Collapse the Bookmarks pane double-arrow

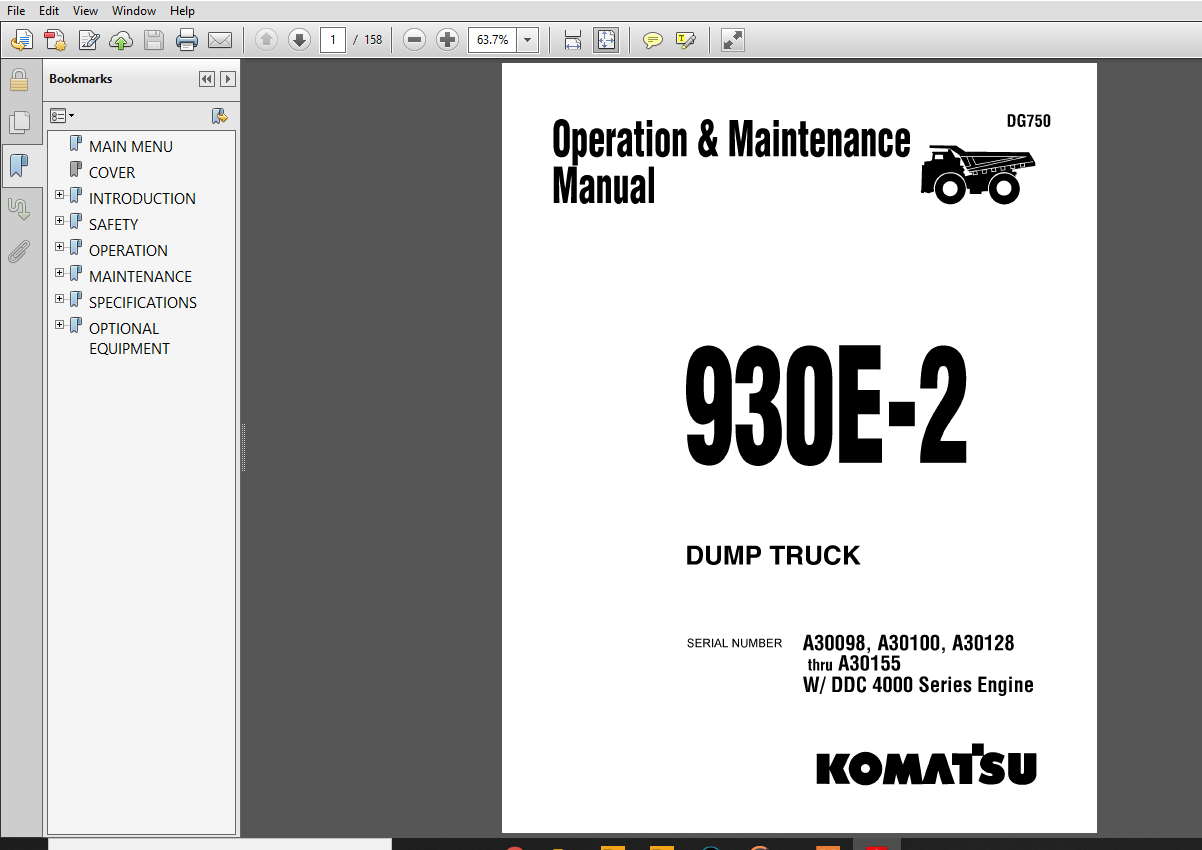pyautogui.click(x=206, y=79)
